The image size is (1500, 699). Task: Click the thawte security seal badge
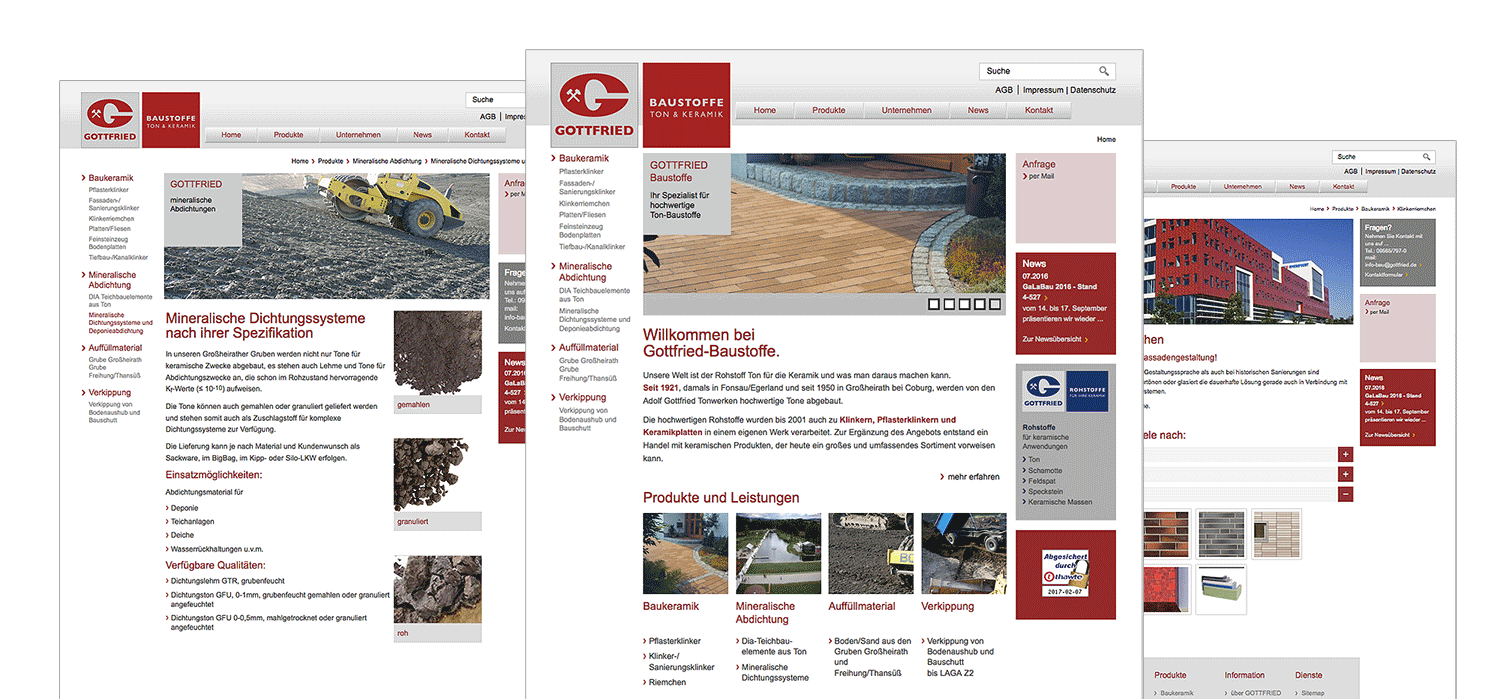coord(1064,574)
